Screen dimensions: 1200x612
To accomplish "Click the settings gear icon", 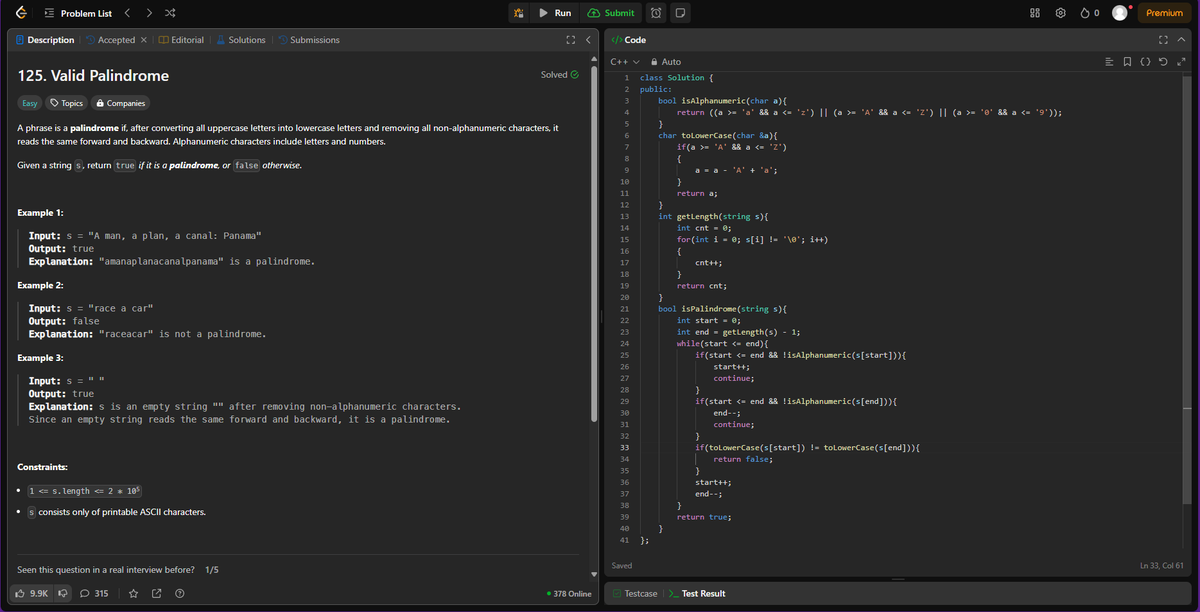I will (x=1061, y=13).
